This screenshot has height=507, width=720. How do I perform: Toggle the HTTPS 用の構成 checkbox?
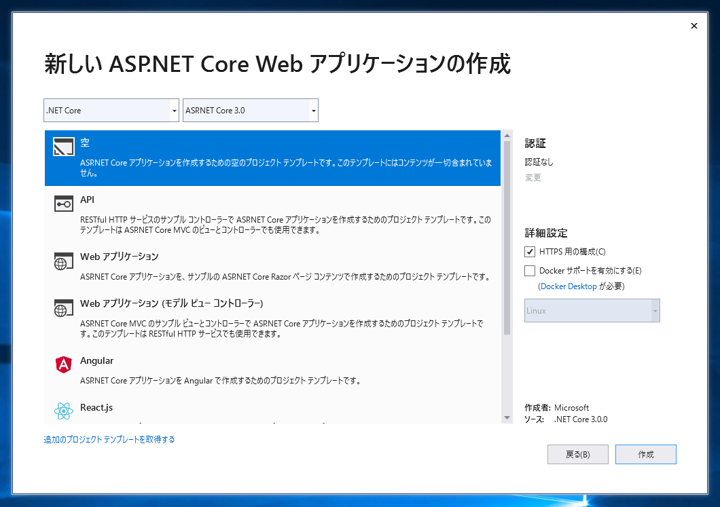[x=529, y=252]
